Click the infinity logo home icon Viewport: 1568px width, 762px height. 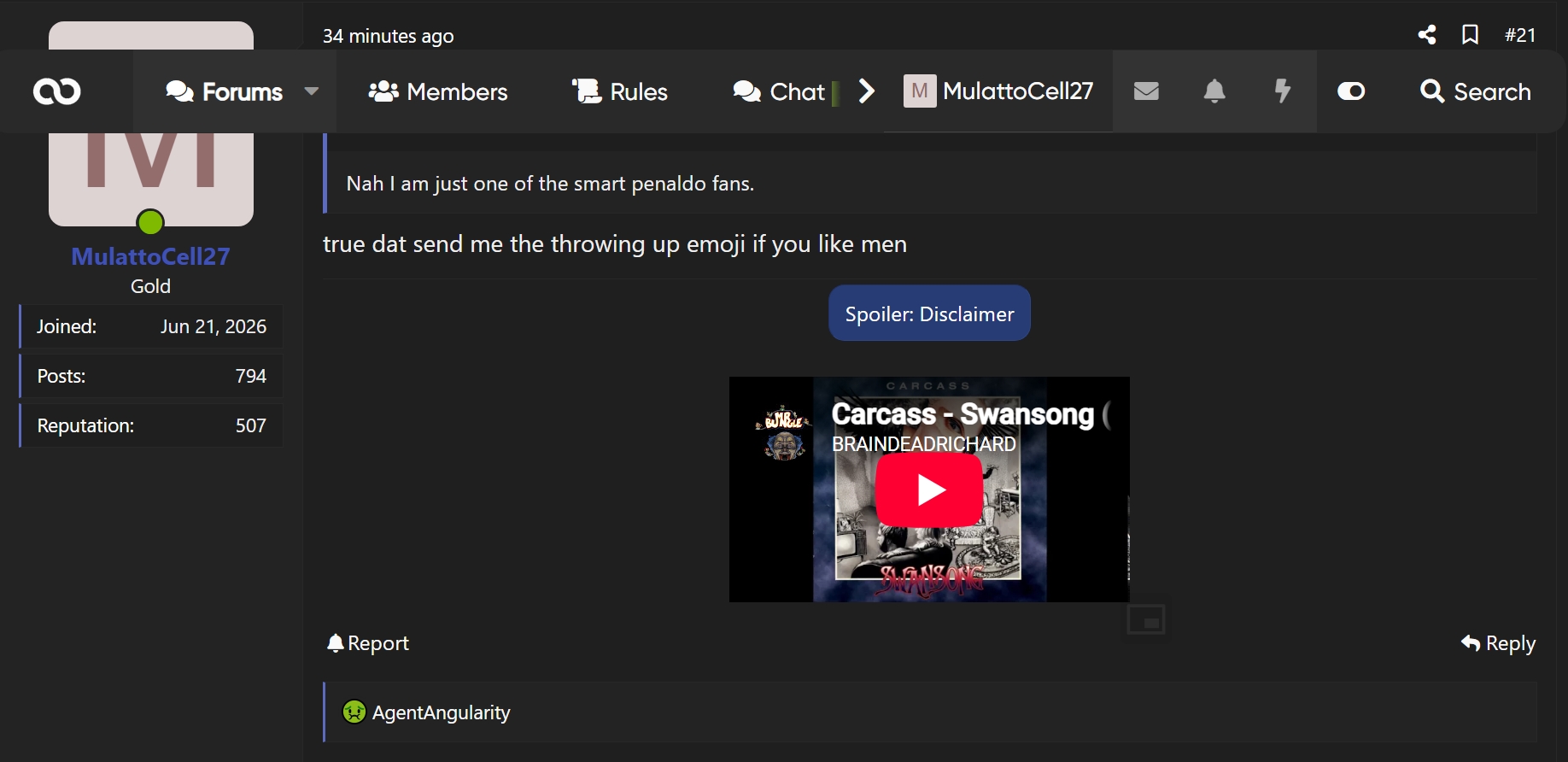[57, 91]
